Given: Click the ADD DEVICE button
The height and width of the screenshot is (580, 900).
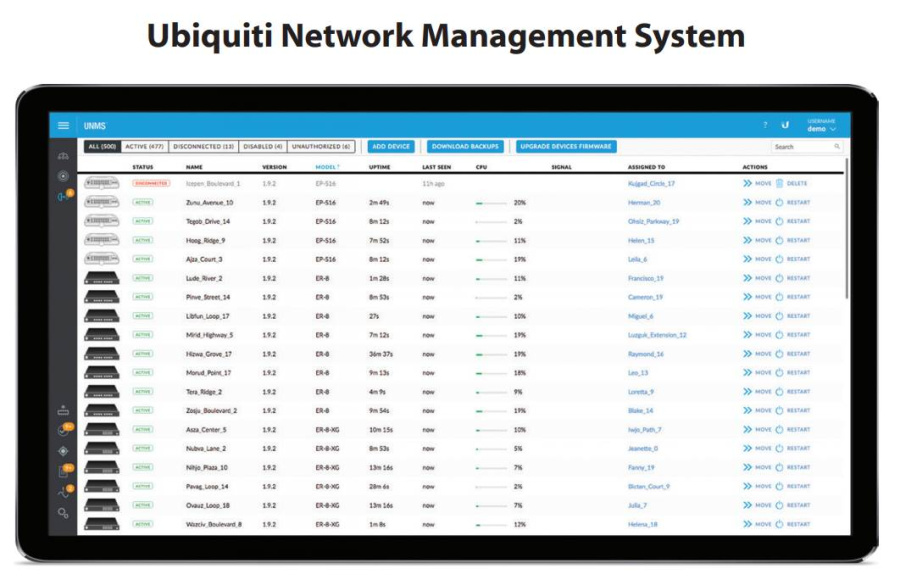Looking at the screenshot, I should point(391,147).
